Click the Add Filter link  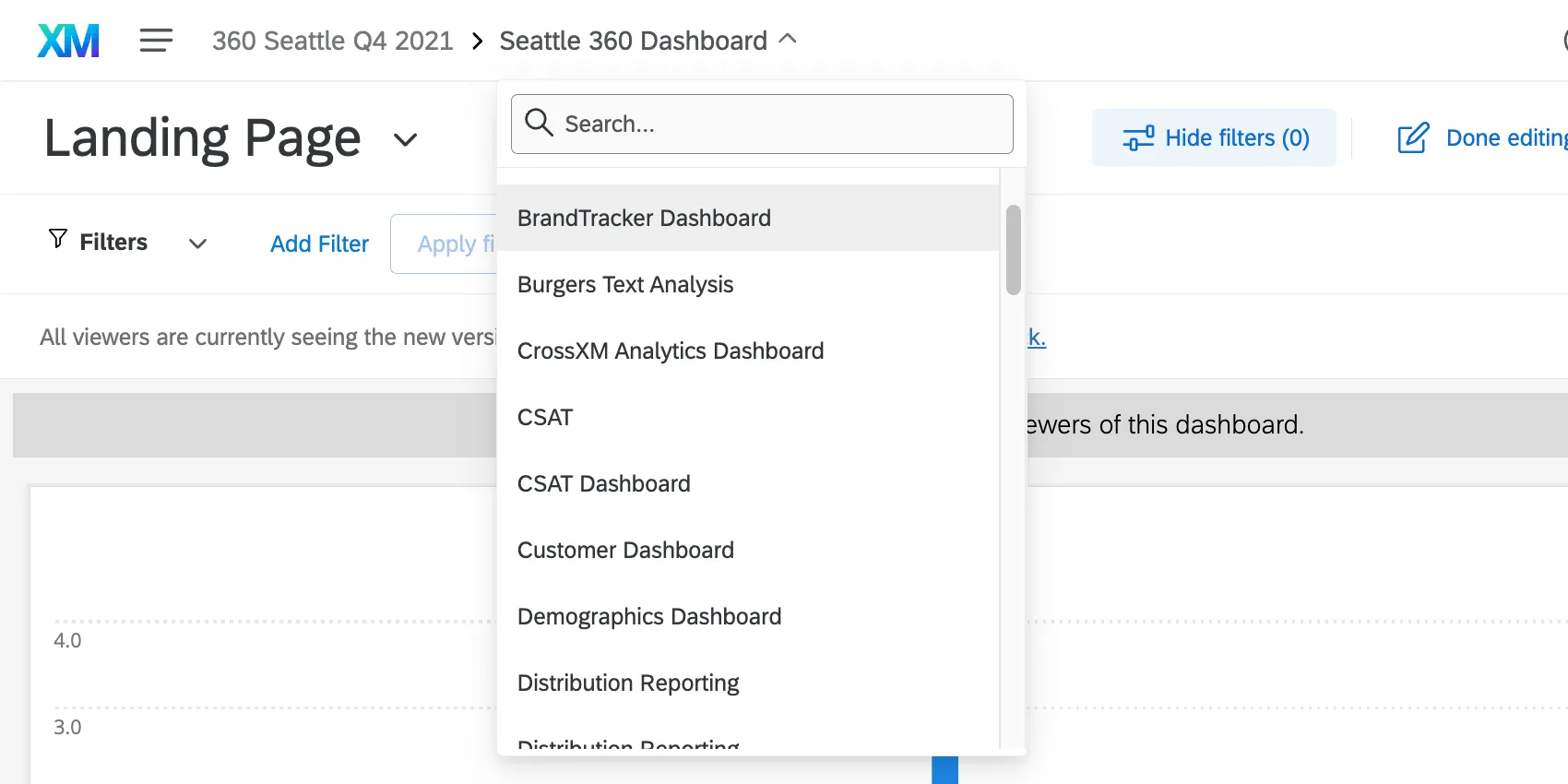click(x=319, y=244)
